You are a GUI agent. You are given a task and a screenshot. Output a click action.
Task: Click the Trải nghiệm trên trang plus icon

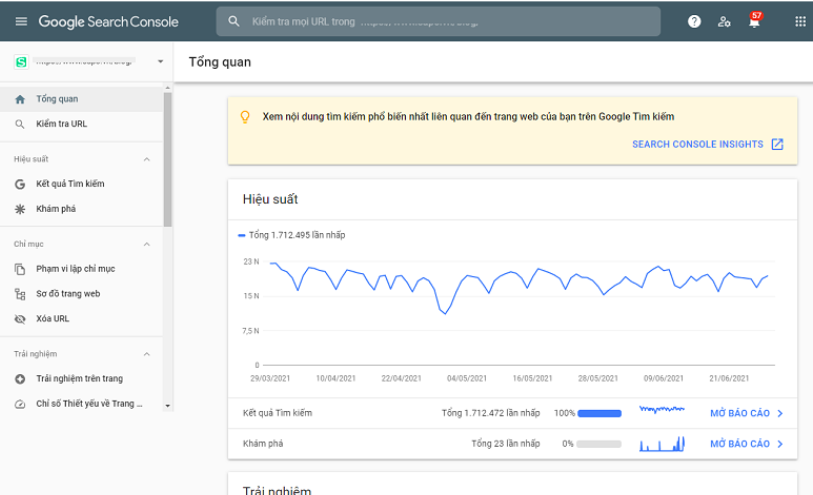pyautogui.click(x=20, y=379)
